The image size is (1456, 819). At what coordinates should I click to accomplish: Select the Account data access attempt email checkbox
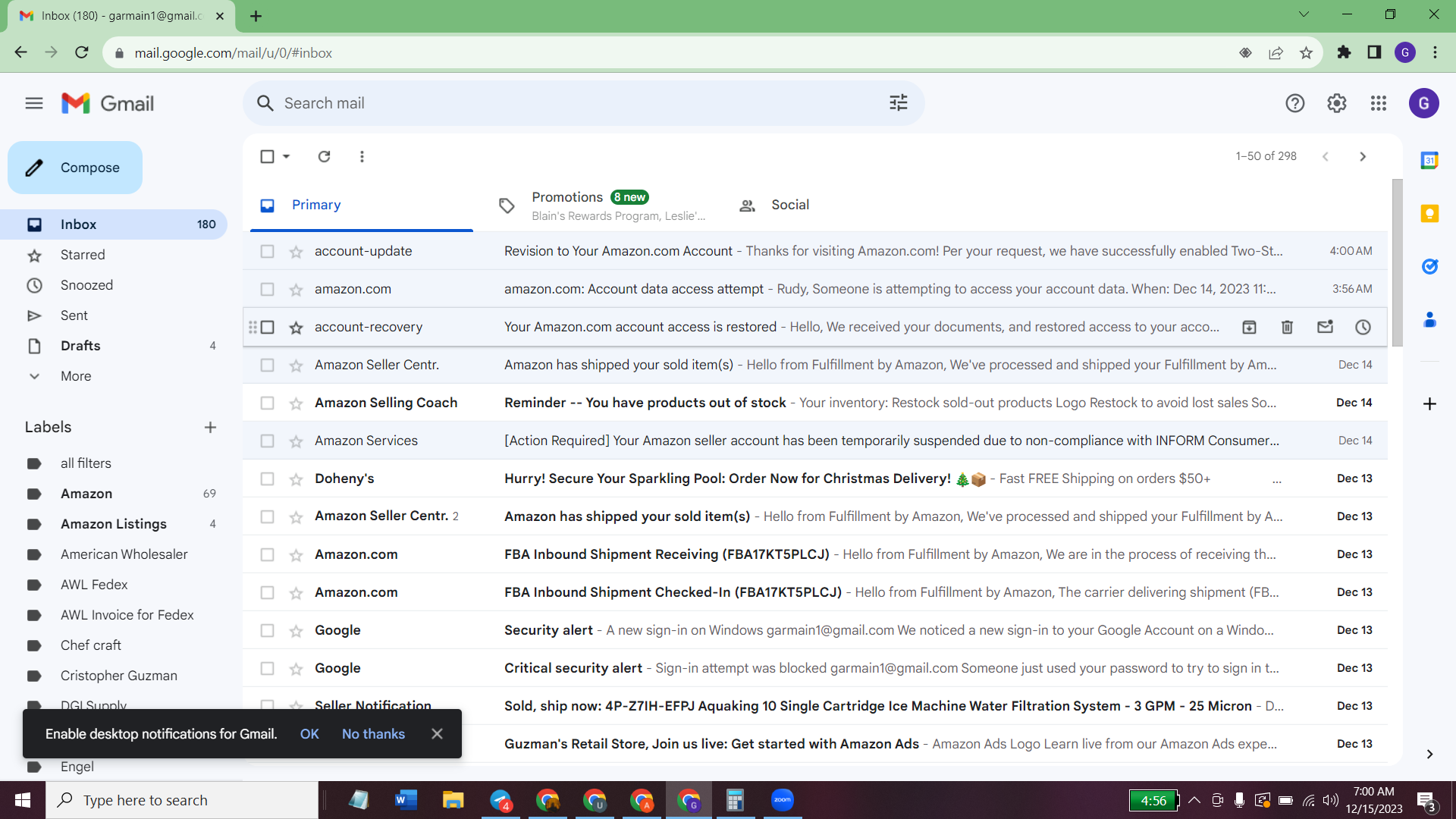pyautogui.click(x=267, y=289)
